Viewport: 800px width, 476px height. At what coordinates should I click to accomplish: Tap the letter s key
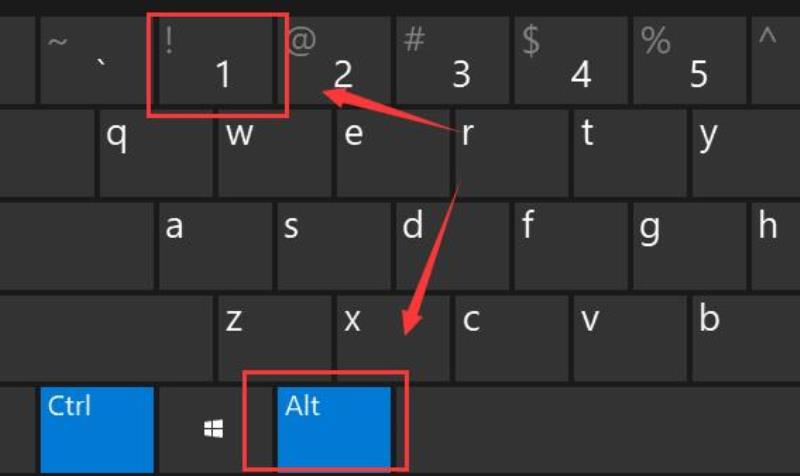tap(334, 246)
